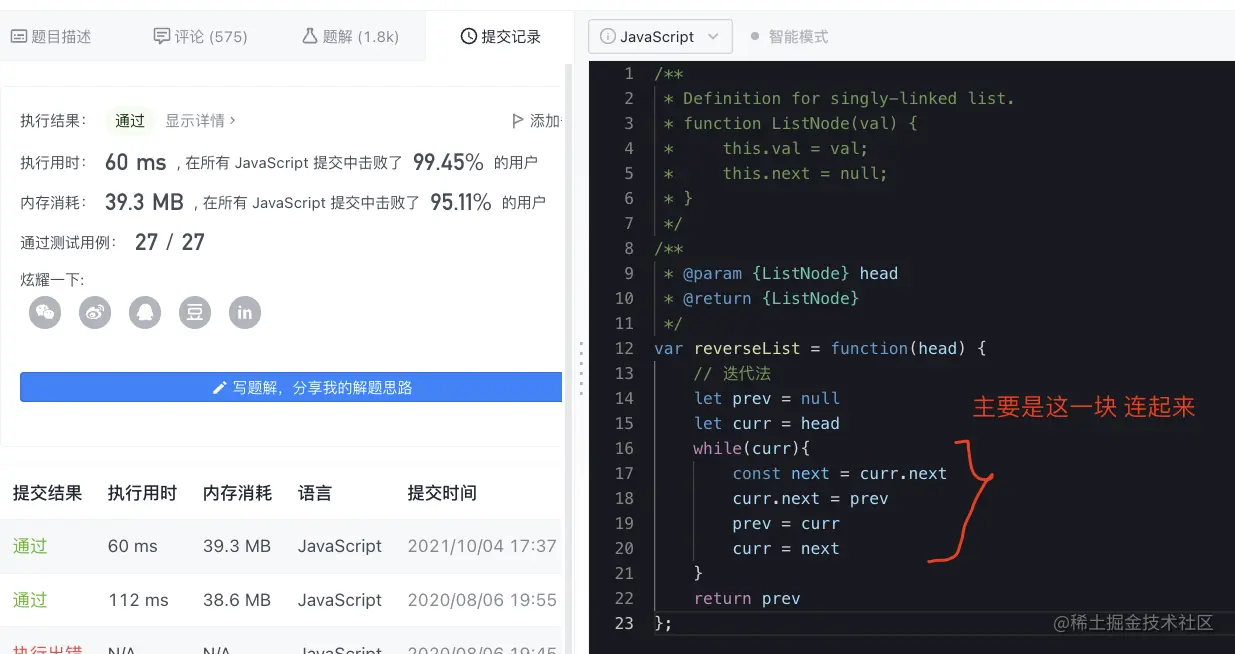The image size is (1235, 654).
Task: Expand 显示详情 result details
Action: pos(200,121)
